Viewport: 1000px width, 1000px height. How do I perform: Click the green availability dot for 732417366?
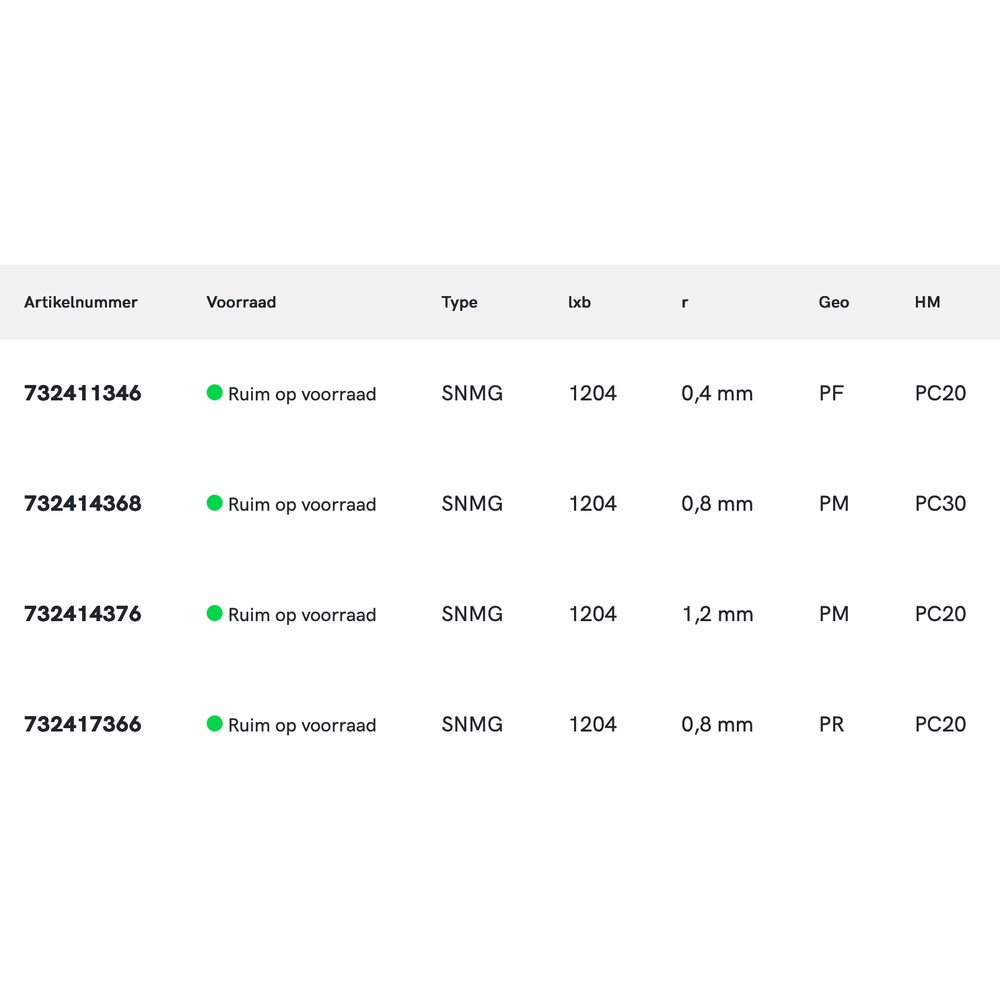(214, 723)
